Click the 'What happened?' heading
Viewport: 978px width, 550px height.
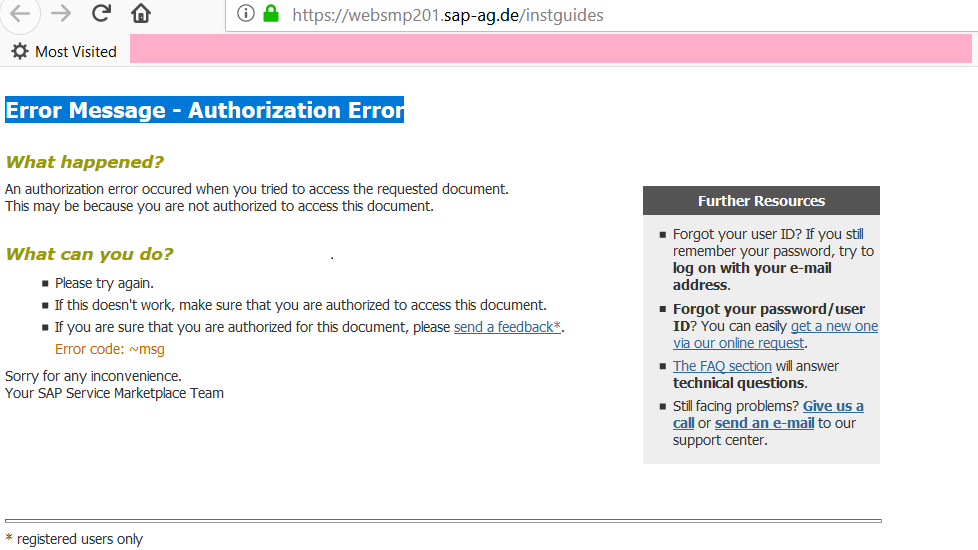coord(84,162)
